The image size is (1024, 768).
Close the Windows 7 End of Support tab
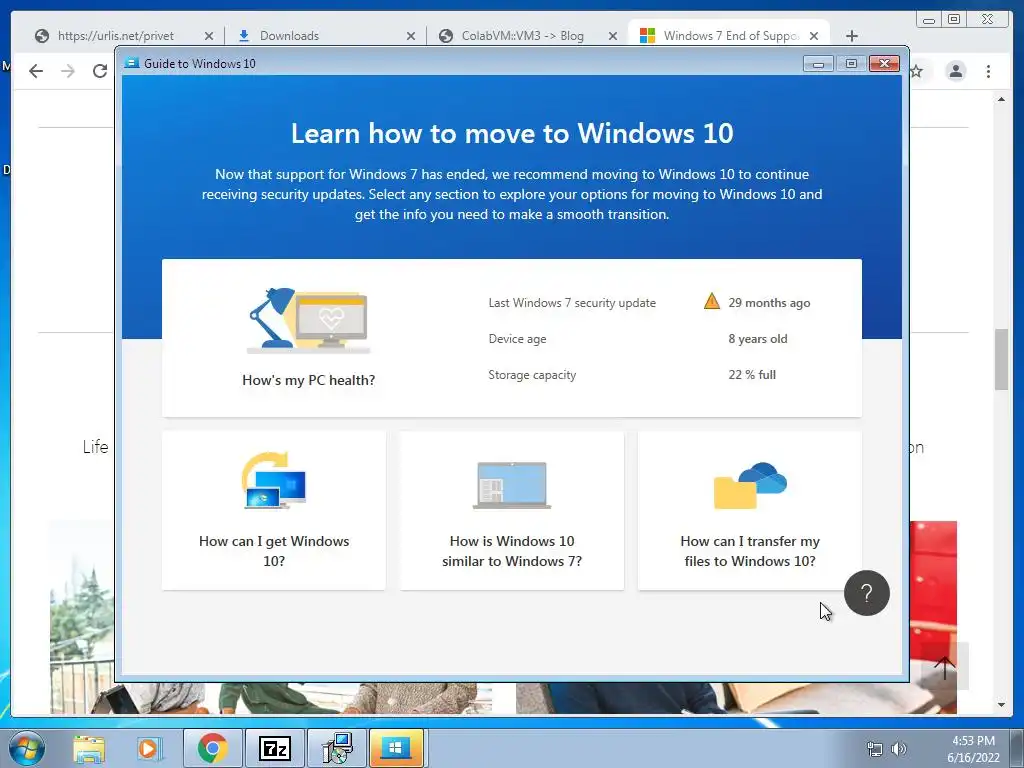click(x=814, y=36)
